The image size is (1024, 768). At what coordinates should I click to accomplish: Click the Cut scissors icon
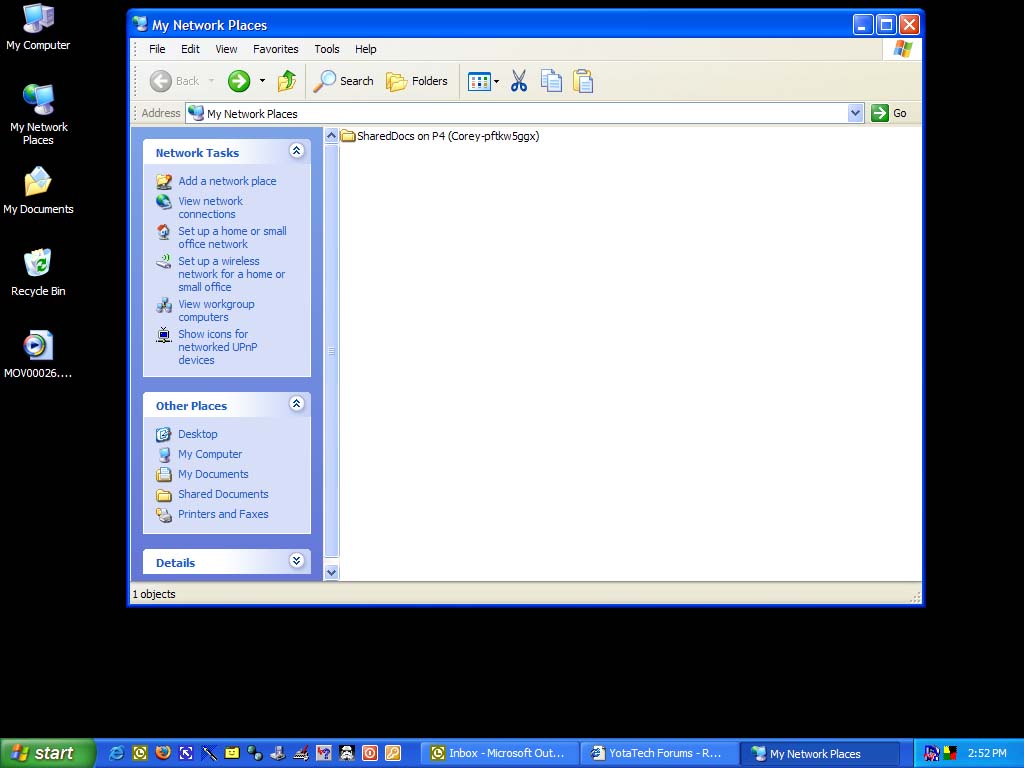pos(519,81)
